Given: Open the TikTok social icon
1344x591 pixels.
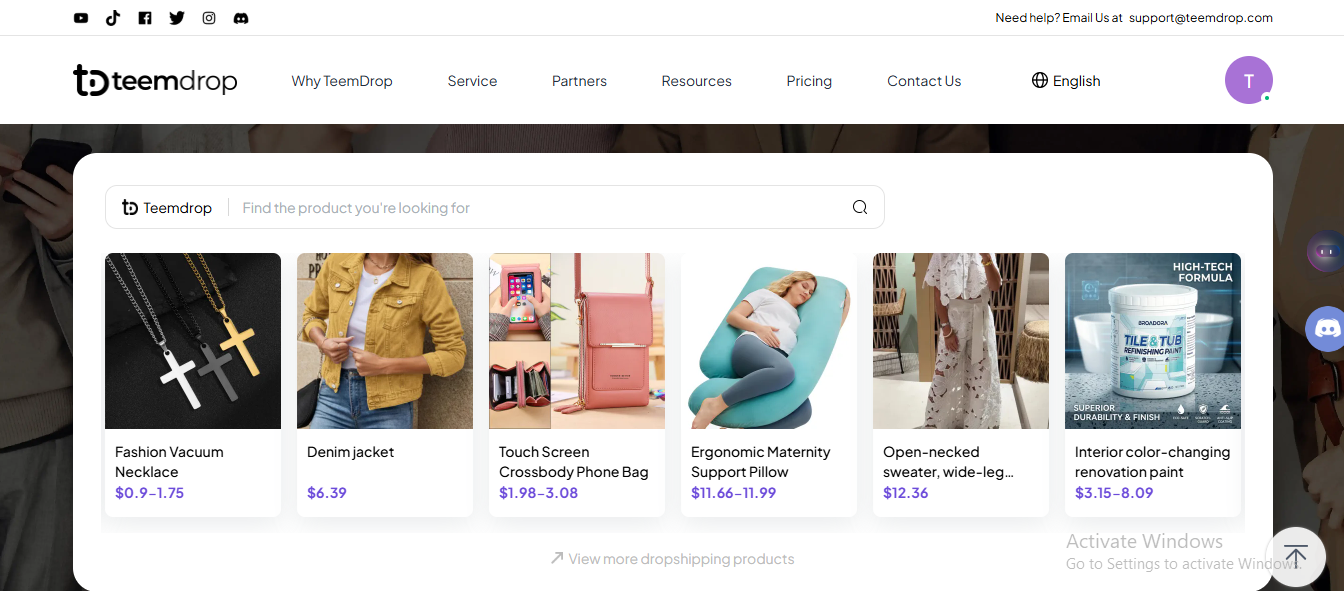Looking at the screenshot, I should [x=113, y=18].
